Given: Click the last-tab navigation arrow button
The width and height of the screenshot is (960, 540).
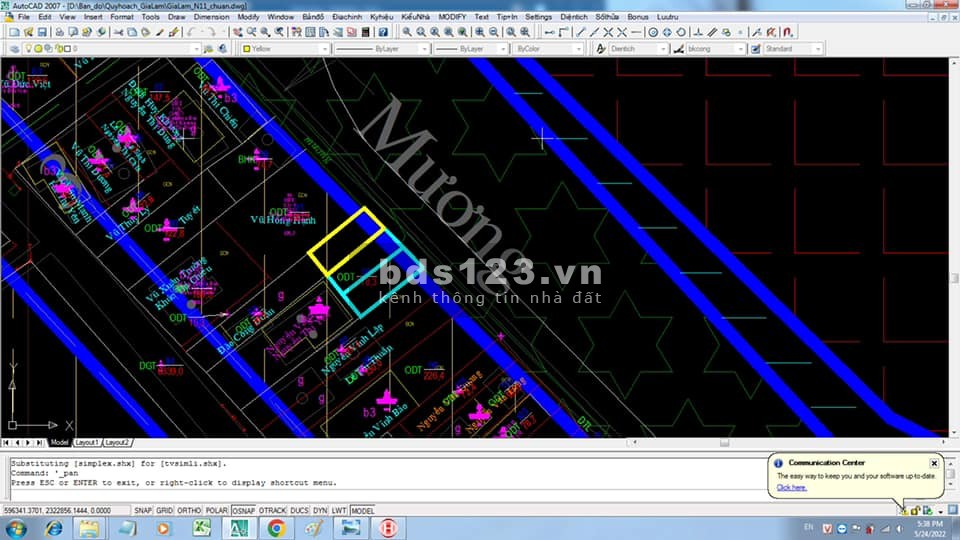Looking at the screenshot, I should (x=40, y=442).
